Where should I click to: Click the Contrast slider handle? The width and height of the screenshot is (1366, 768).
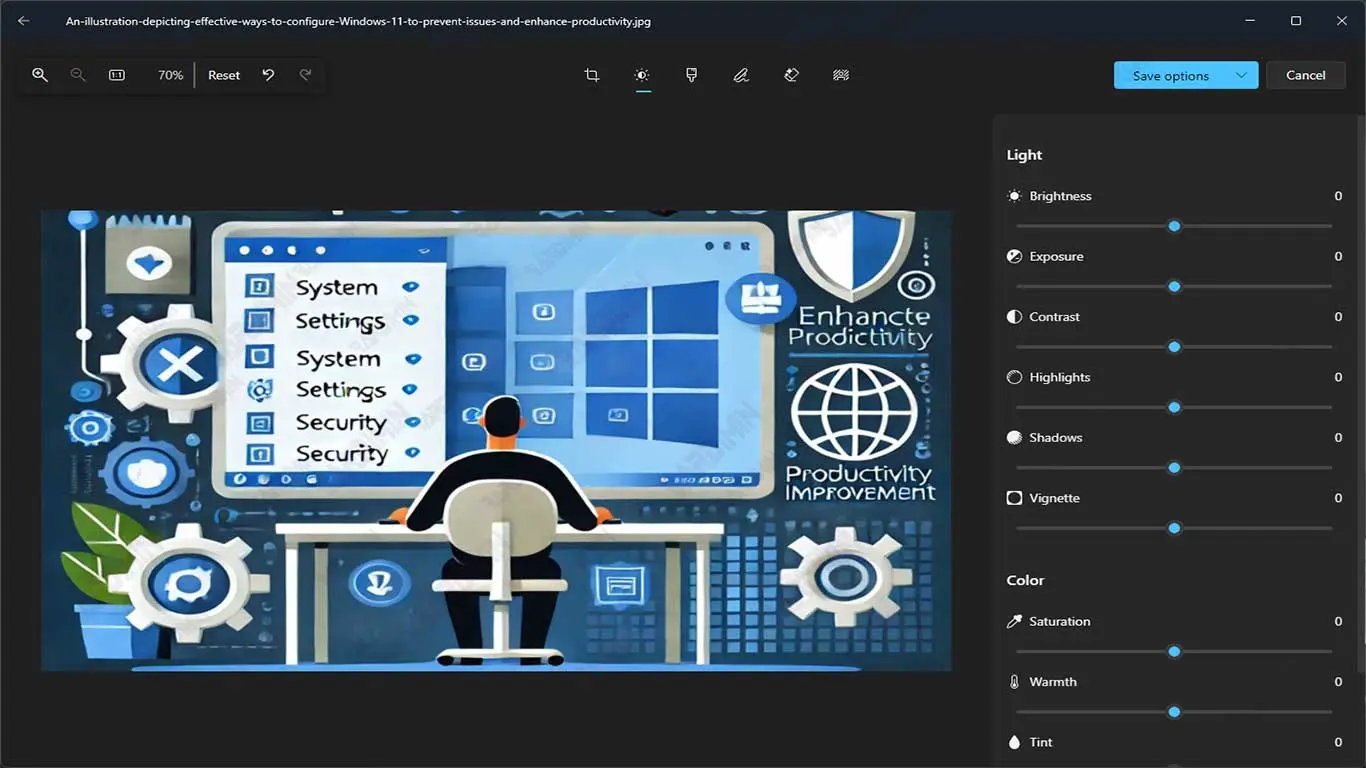click(x=1175, y=347)
